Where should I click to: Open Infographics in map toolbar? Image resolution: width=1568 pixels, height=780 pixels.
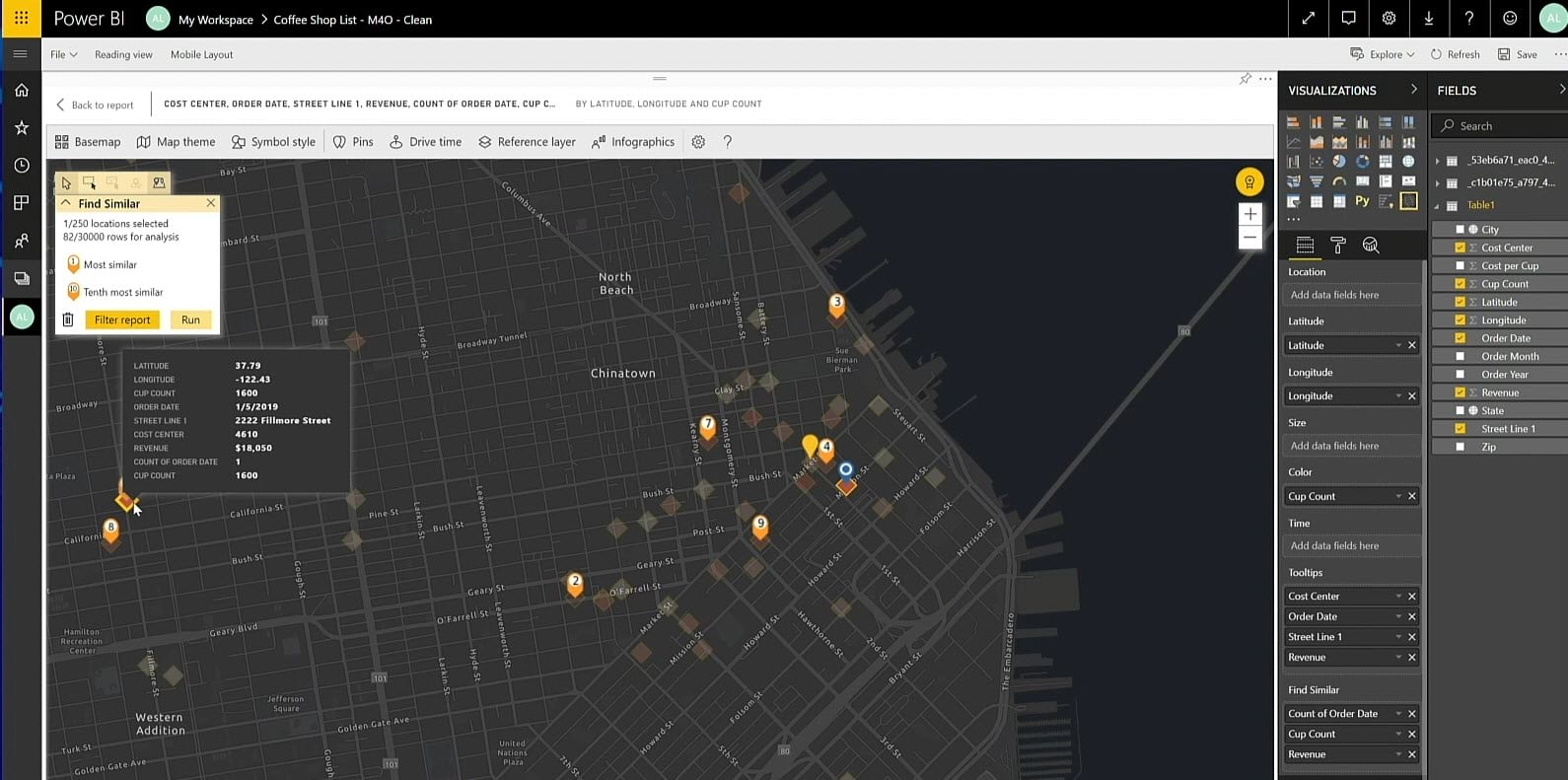click(x=632, y=142)
